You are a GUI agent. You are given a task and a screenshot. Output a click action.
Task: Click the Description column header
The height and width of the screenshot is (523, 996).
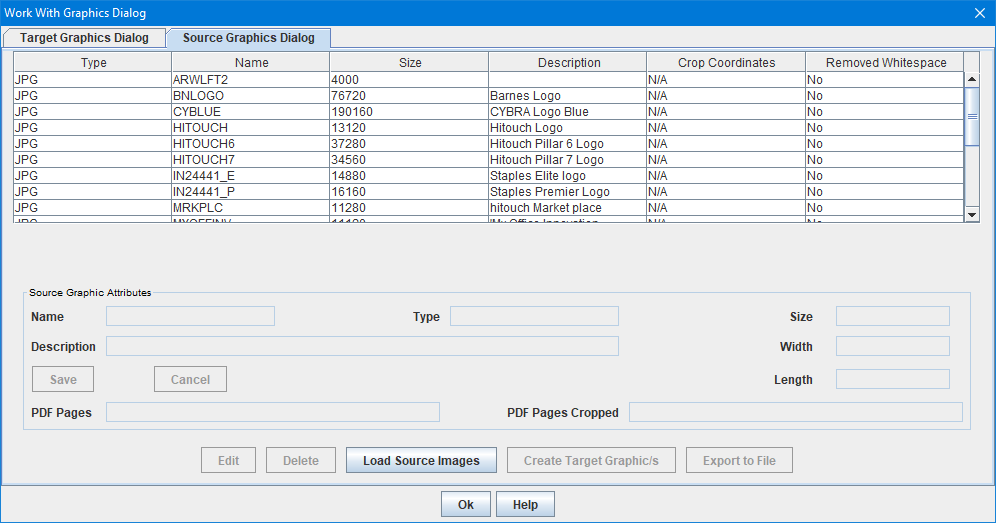coord(568,62)
